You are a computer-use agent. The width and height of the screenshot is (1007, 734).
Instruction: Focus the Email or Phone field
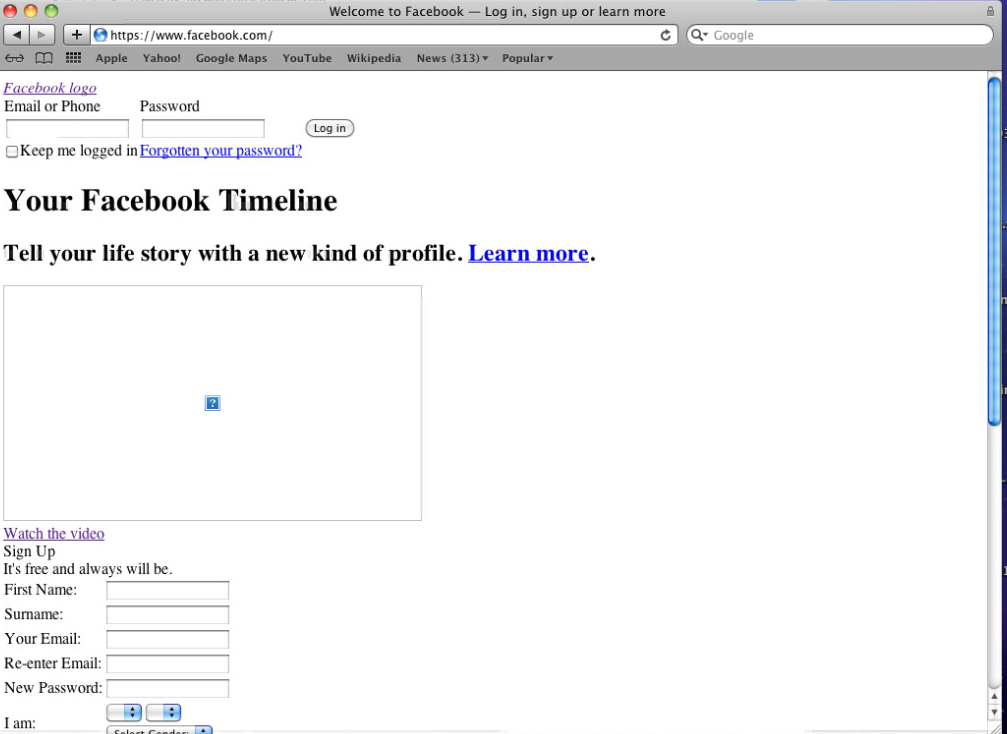pos(67,128)
